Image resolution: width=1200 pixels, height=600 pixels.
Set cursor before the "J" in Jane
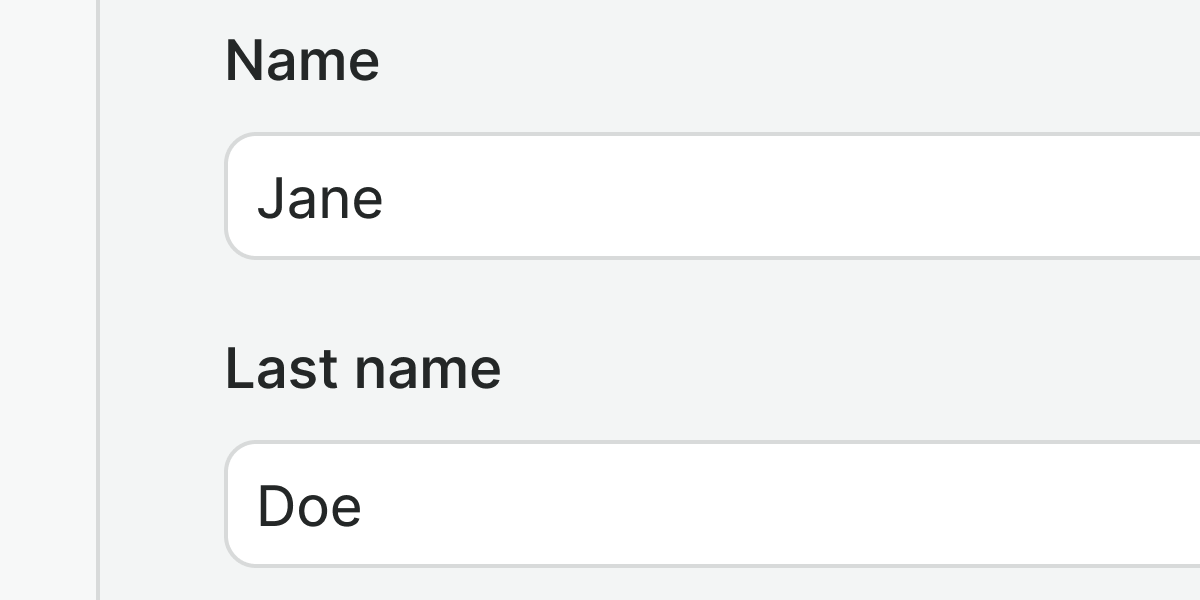tap(258, 198)
